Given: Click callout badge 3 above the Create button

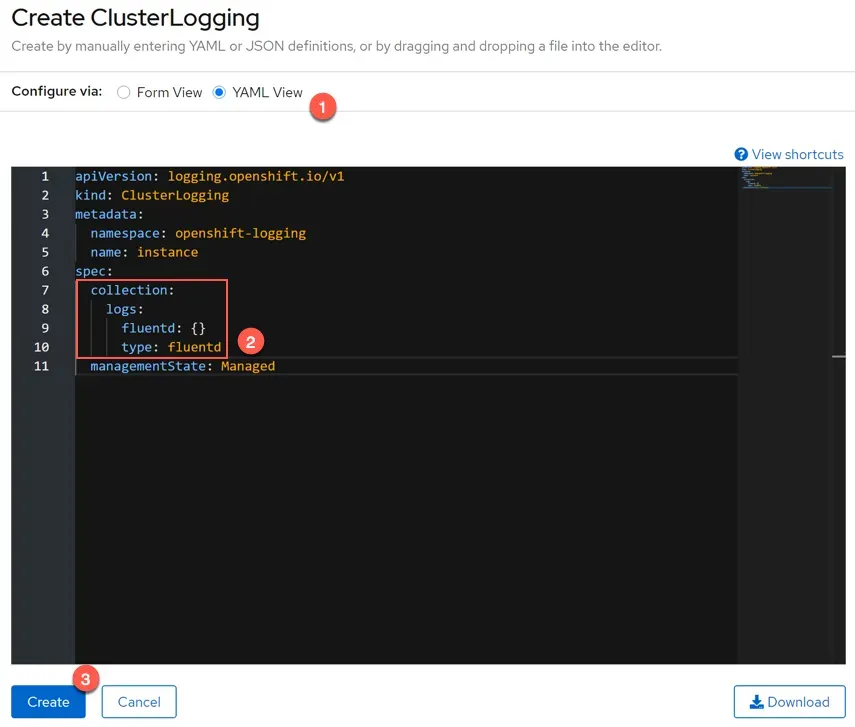Looking at the screenshot, I should [85, 678].
